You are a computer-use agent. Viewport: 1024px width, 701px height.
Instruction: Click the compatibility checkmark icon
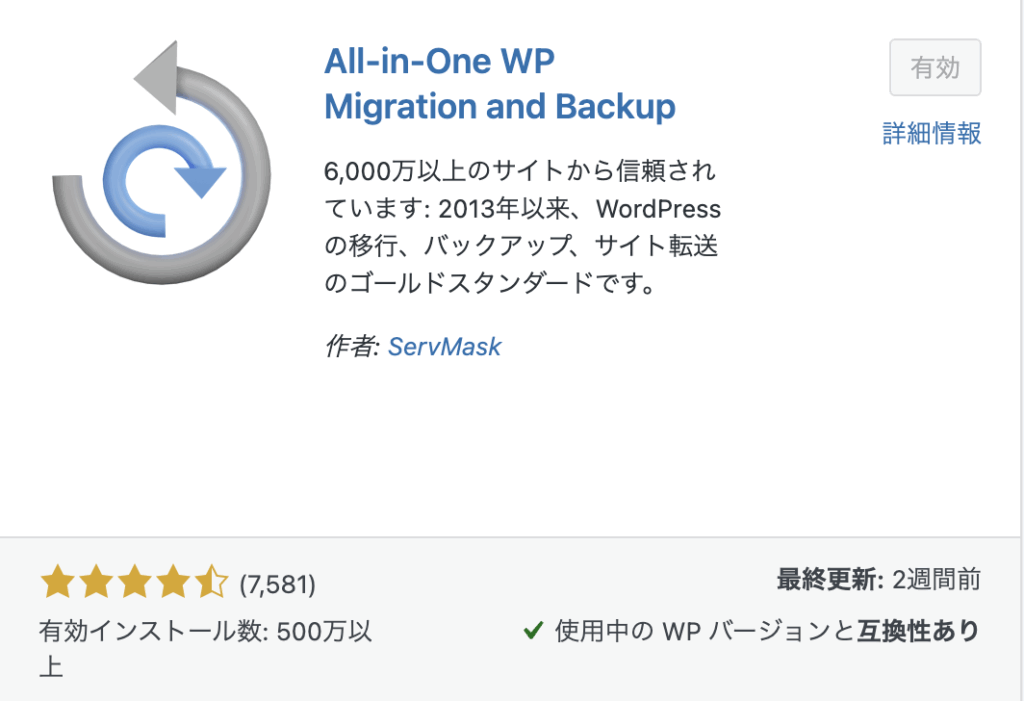pyautogui.click(x=533, y=631)
